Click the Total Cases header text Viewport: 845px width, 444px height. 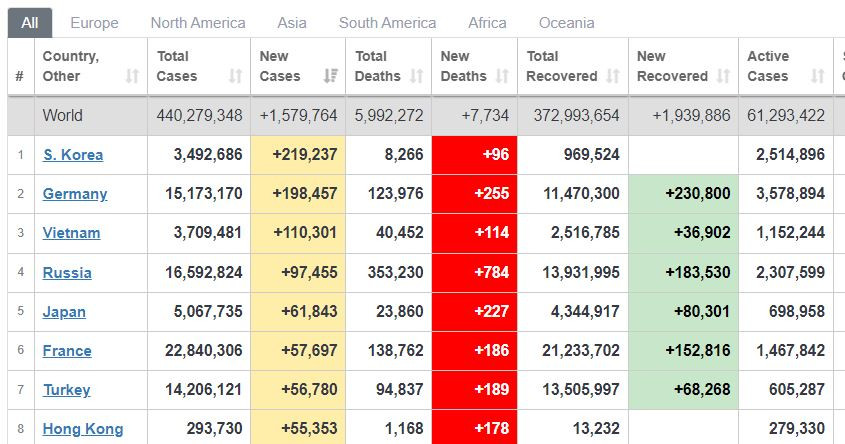[x=177, y=66]
